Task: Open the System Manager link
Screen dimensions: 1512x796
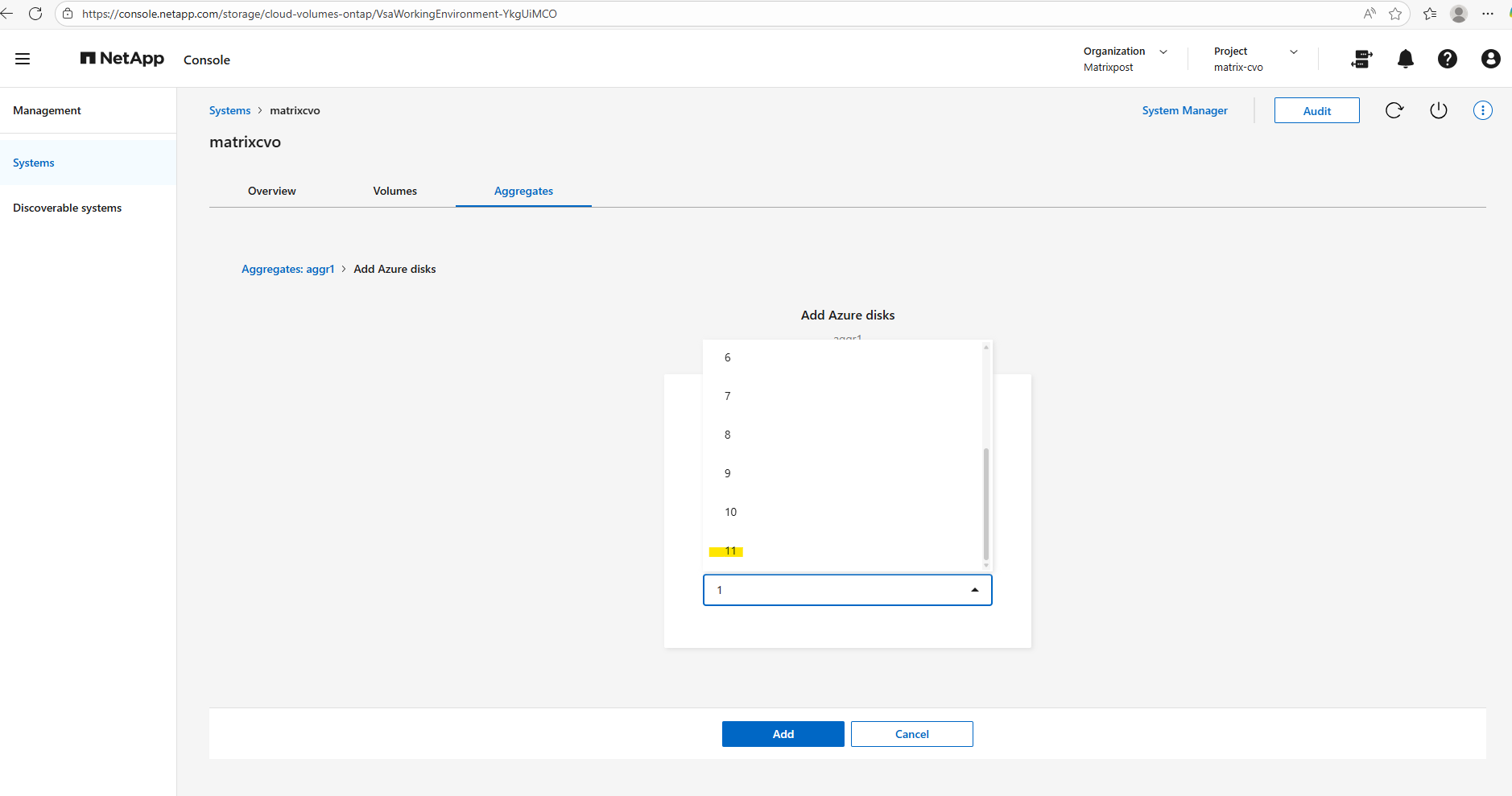Action: 1184,110
